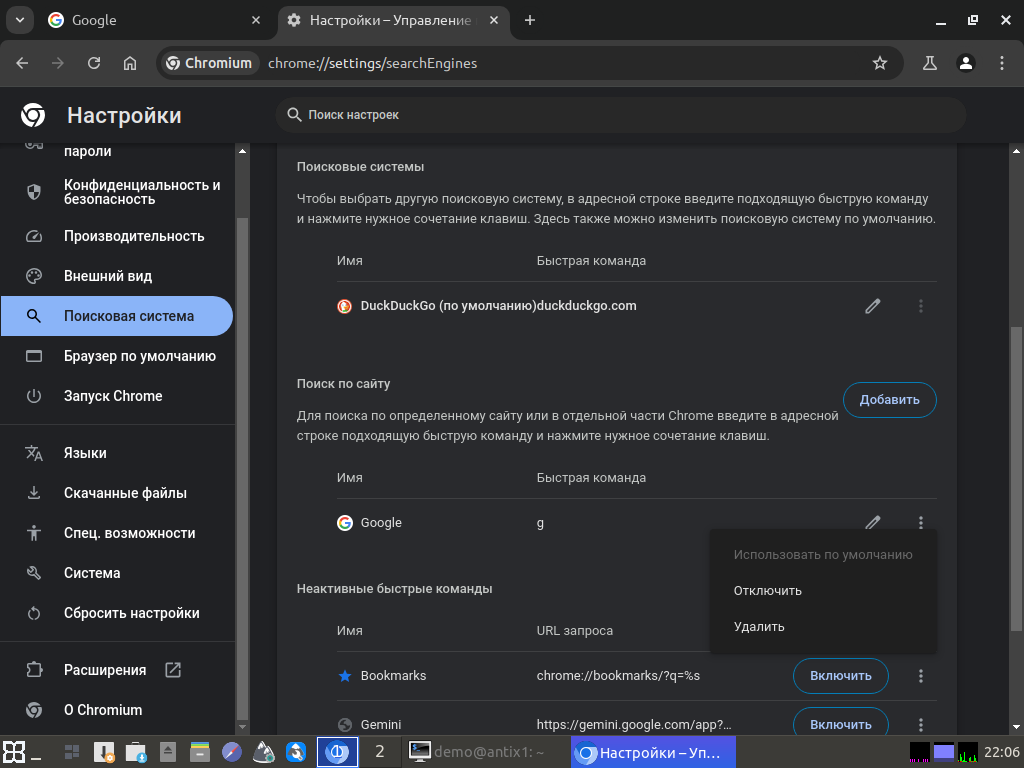
Task: Reload the page with refresh icon
Action: pos(94,63)
